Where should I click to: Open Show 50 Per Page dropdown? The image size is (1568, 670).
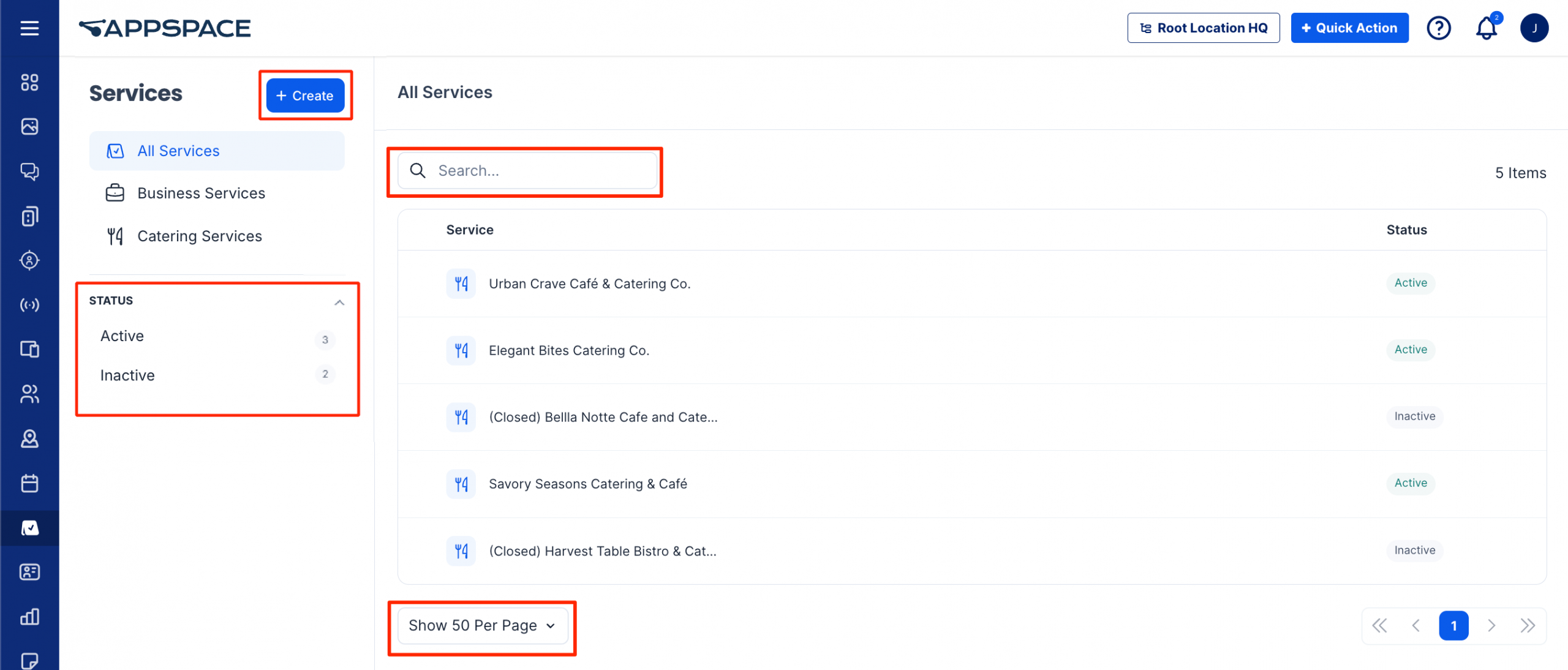[x=483, y=625]
